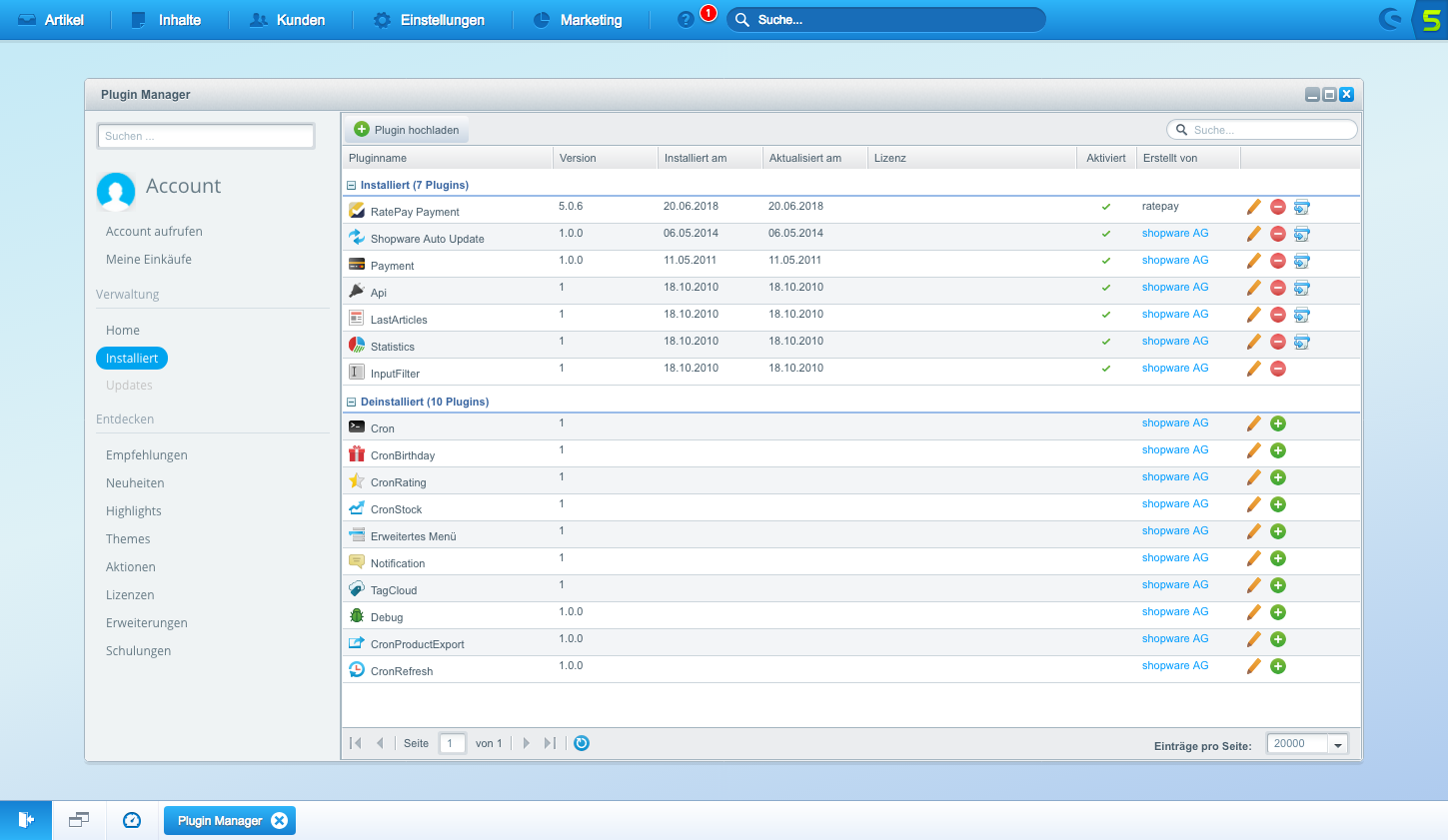Edit the CronProductExport plugin
The height and width of the screenshot is (840, 1448).
[x=1253, y=639]
